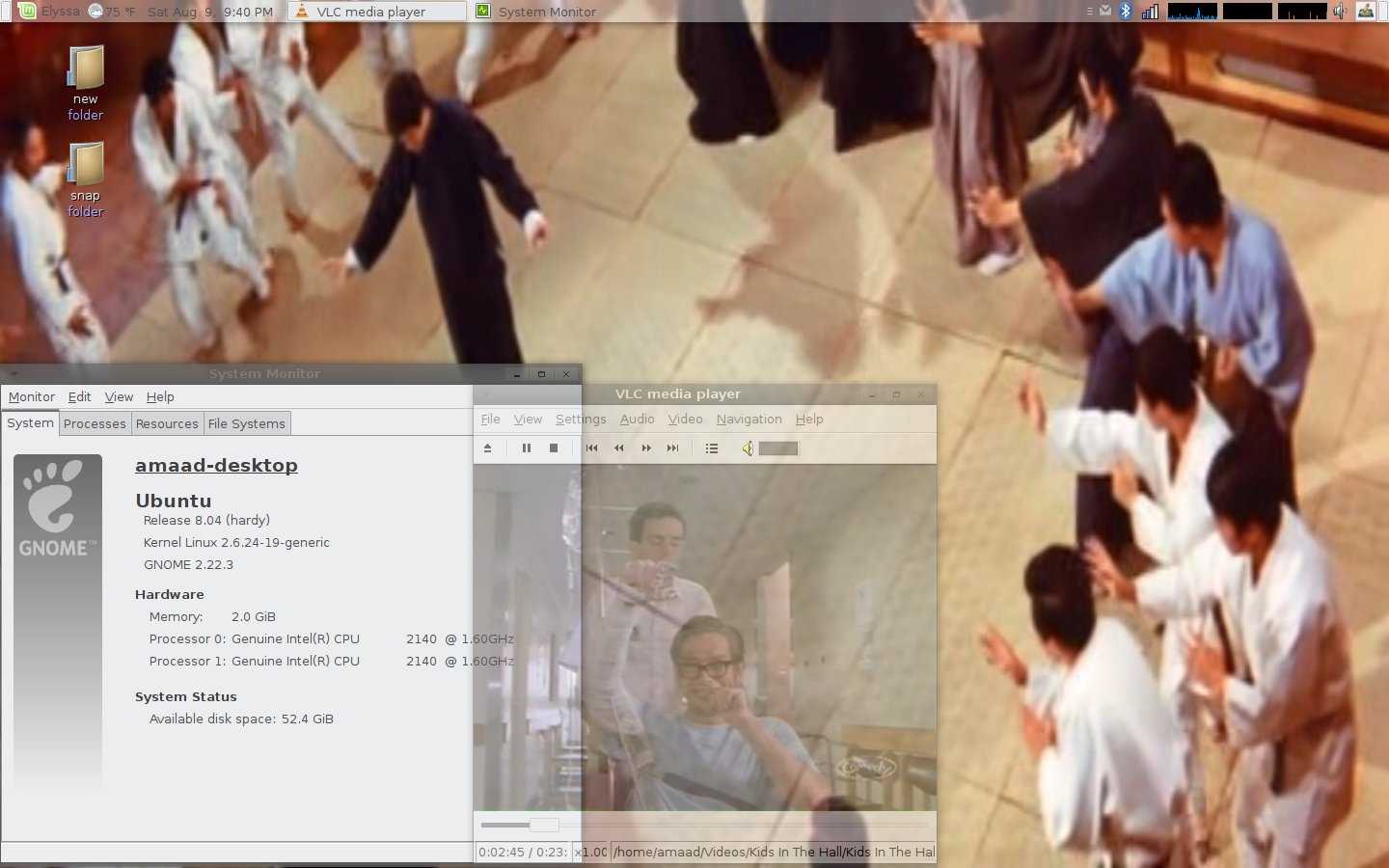
Task: Click the user switcher icon in the panel
Action: coord(1366,12)
